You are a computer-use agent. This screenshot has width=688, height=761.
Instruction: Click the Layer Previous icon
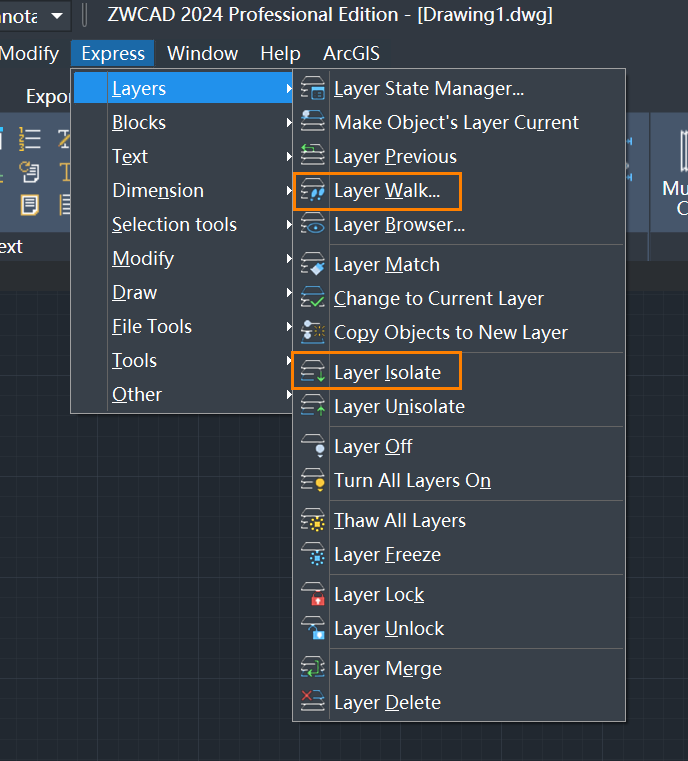pos(312,156)
